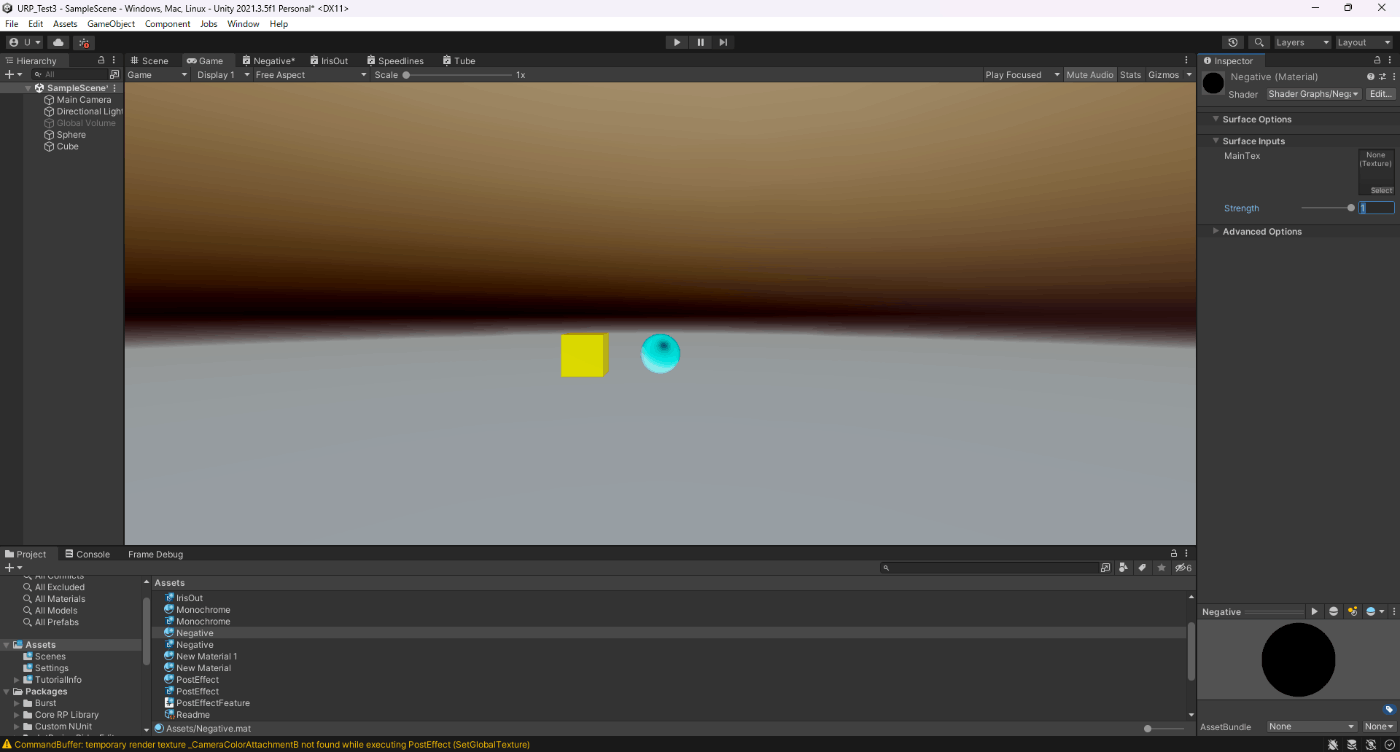The image size is (1400, 752).
Task: Click the Strength value field
Action: (1377, 208)
